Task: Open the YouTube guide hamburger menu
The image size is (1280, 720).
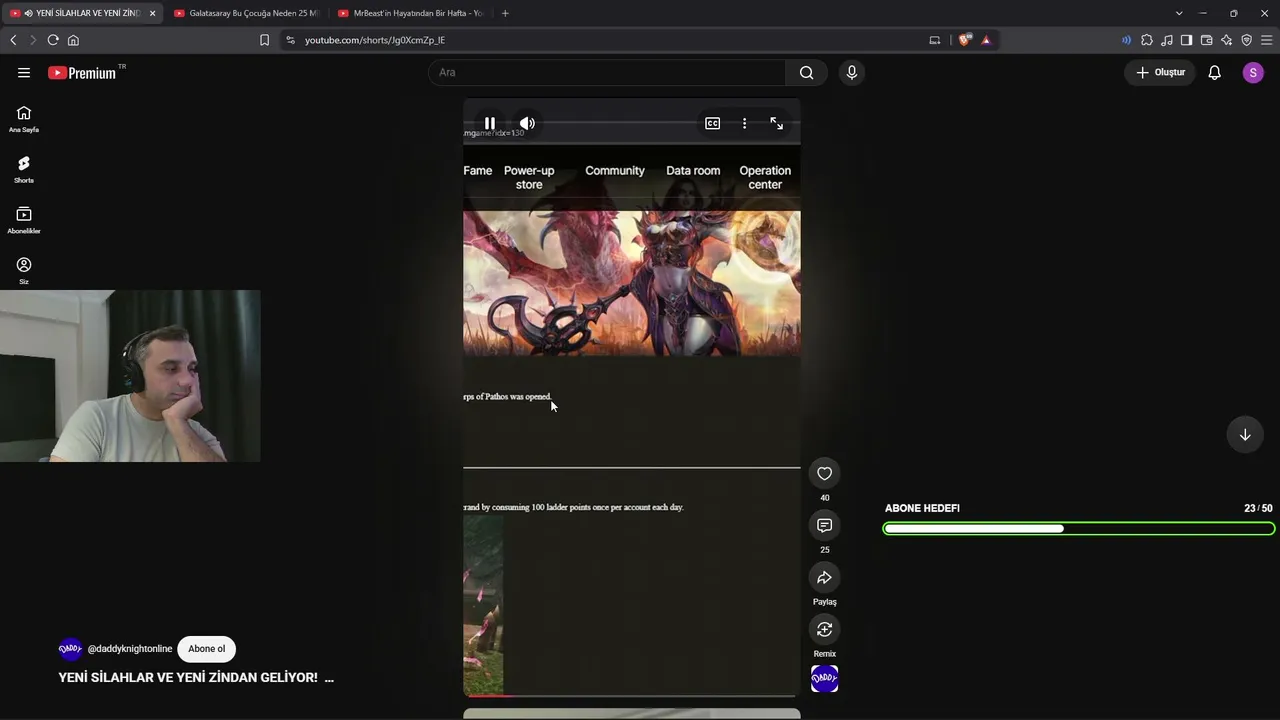Action: (24, 72)
